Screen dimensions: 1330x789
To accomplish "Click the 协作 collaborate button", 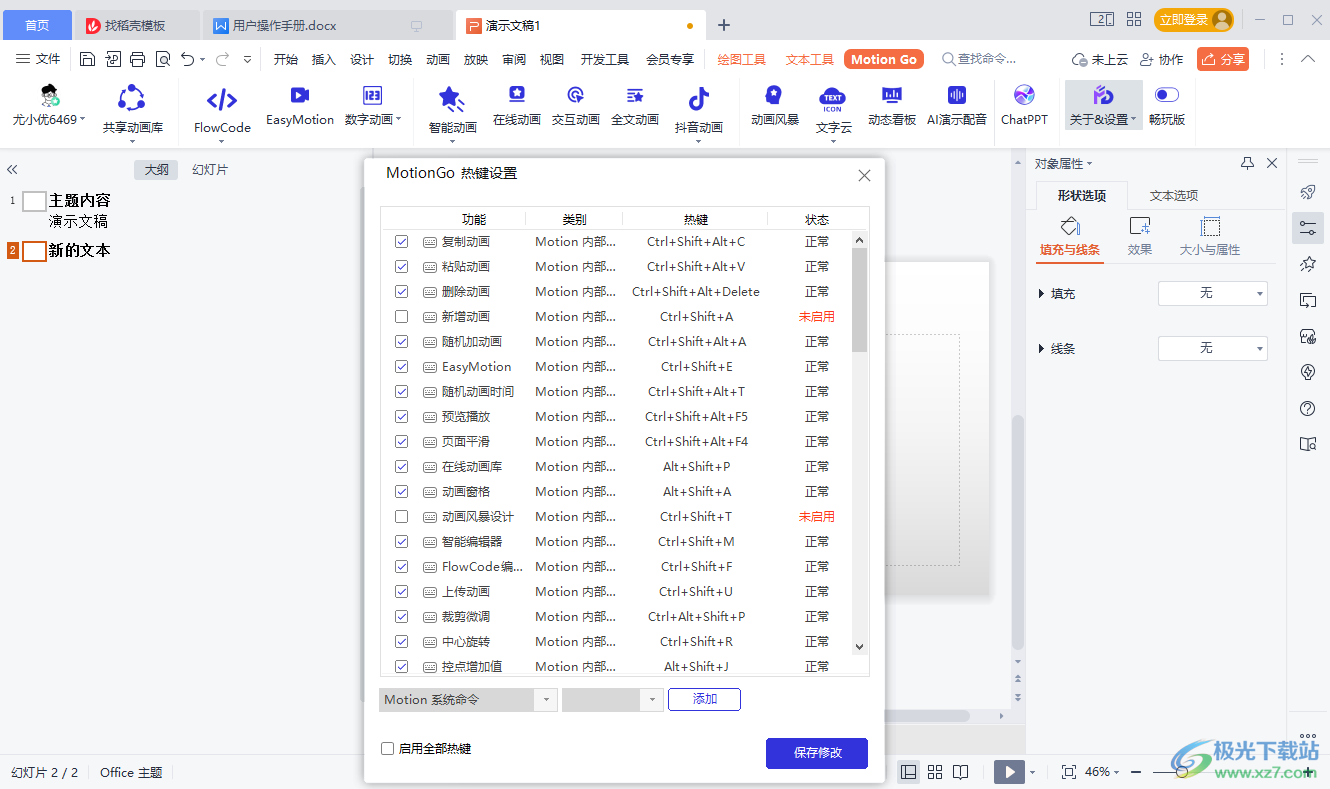I will (x=1161, y=59).
